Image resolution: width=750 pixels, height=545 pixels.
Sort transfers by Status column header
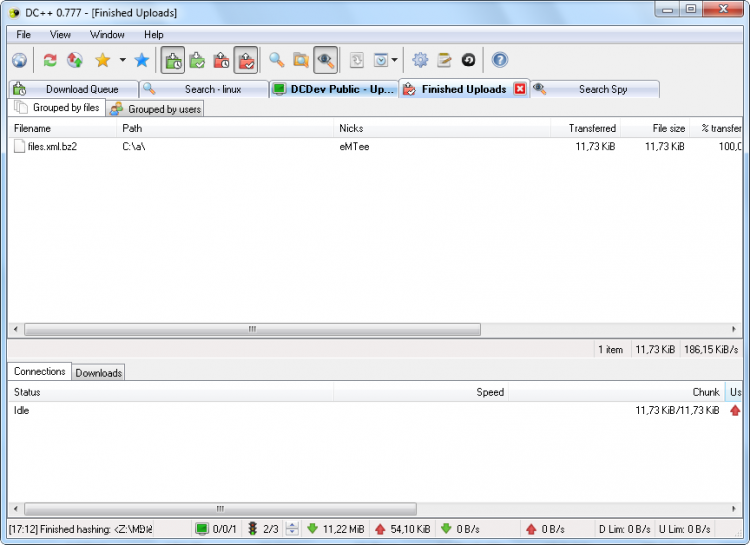coord(171,392)
